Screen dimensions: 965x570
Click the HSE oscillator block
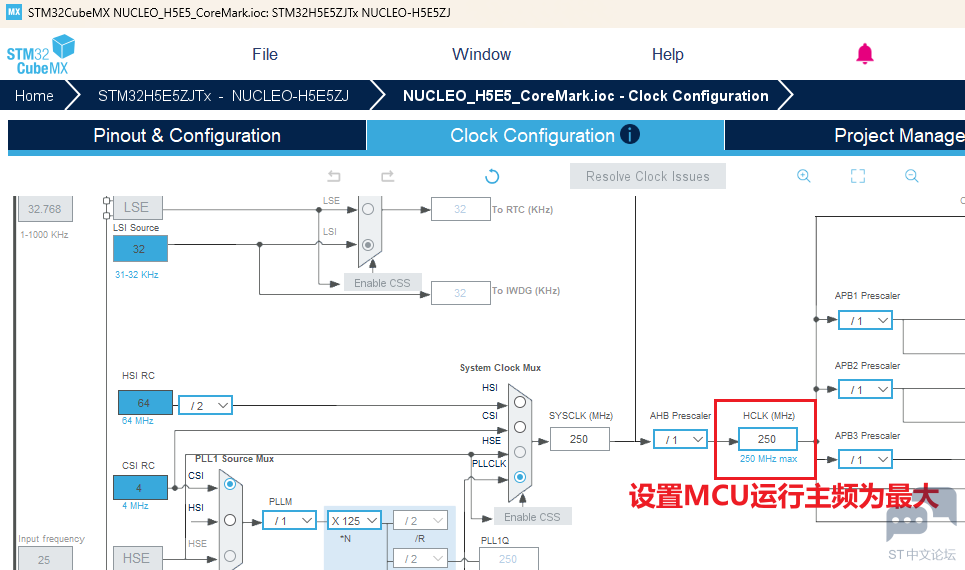[x=137, y=558]
